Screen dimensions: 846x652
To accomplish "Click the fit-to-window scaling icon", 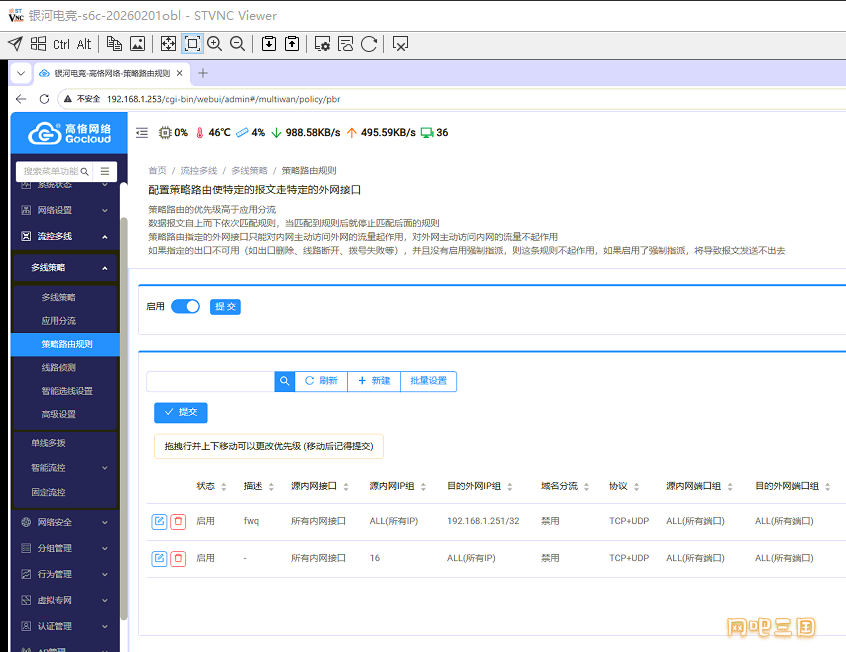I will 192,44.
